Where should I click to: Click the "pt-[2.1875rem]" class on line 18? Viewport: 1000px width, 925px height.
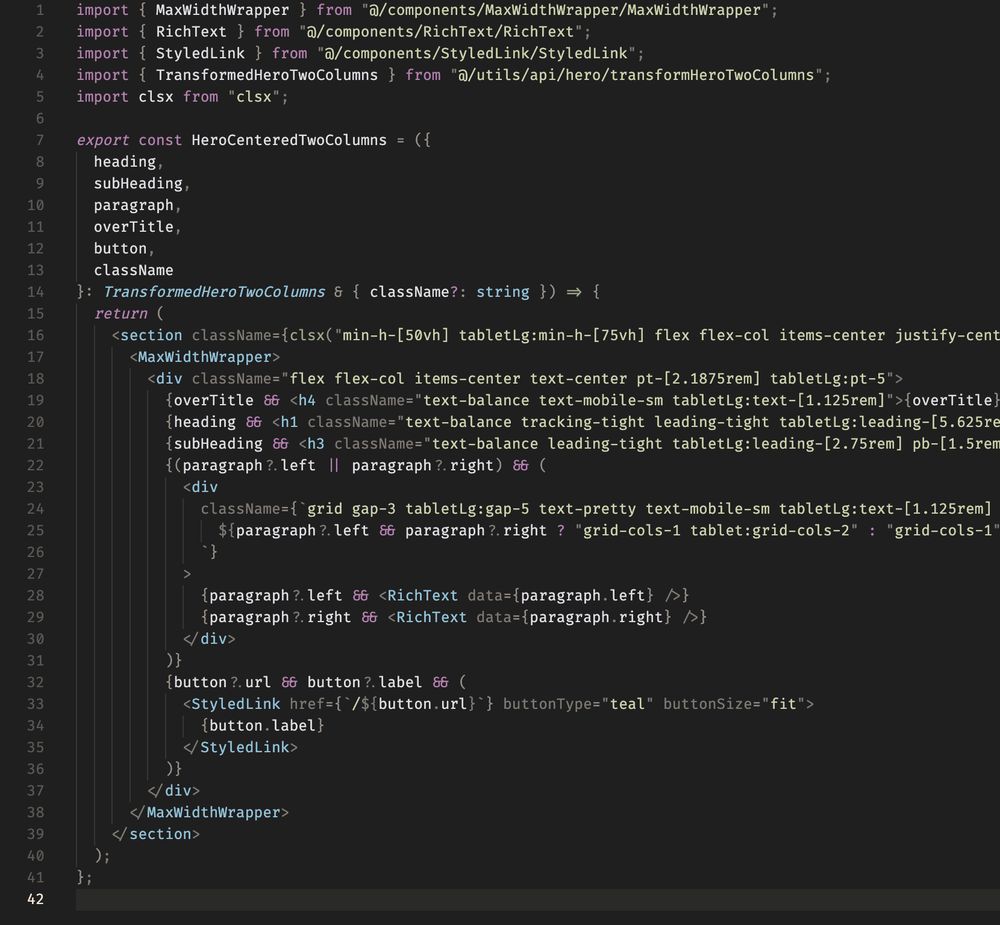click(698, 379)
